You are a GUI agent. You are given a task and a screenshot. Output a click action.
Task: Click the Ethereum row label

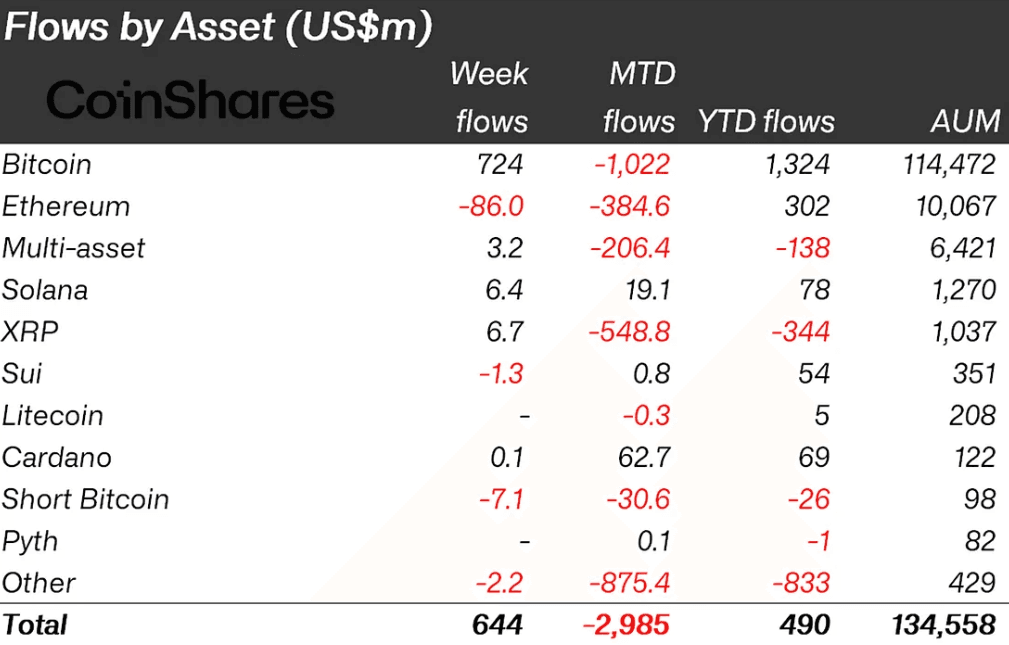coord(66,206)
